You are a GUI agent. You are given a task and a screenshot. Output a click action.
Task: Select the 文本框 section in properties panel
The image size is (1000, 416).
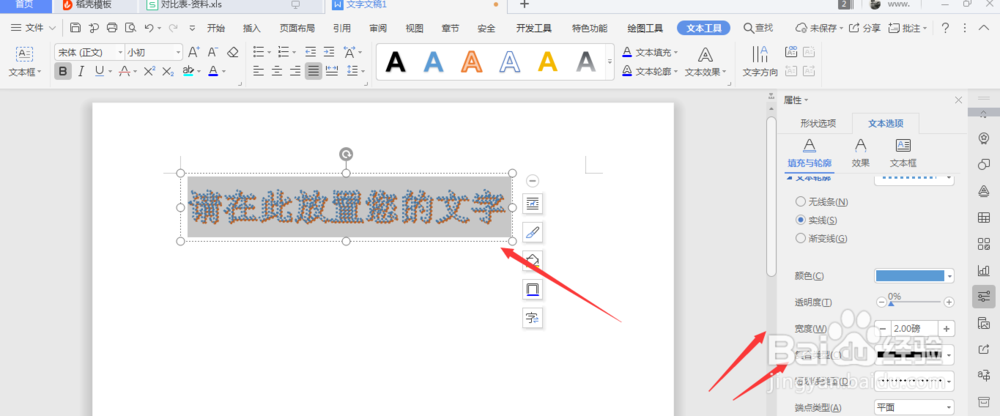(x=903, y=153)
